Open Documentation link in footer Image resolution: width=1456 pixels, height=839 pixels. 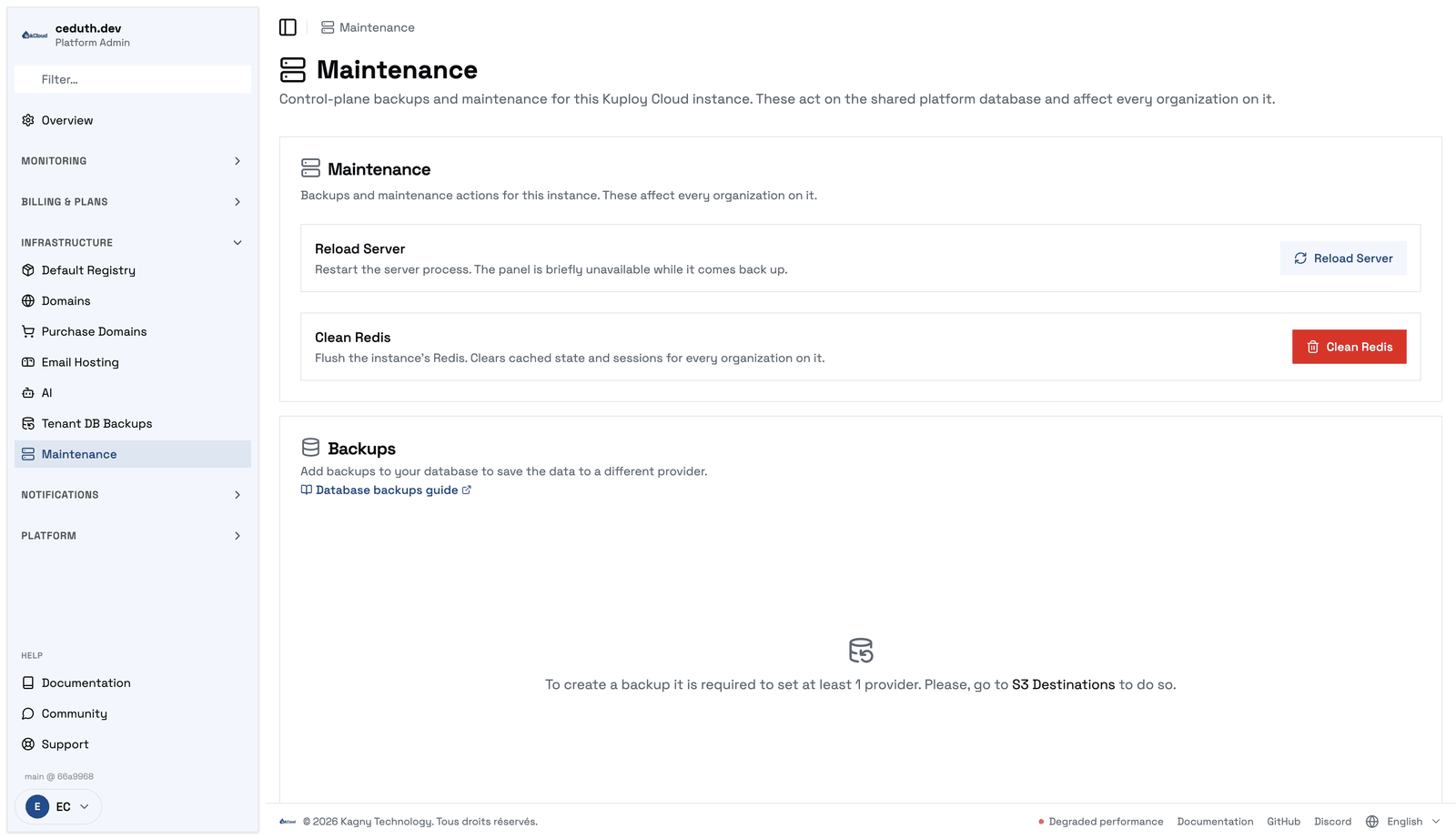1215,822
